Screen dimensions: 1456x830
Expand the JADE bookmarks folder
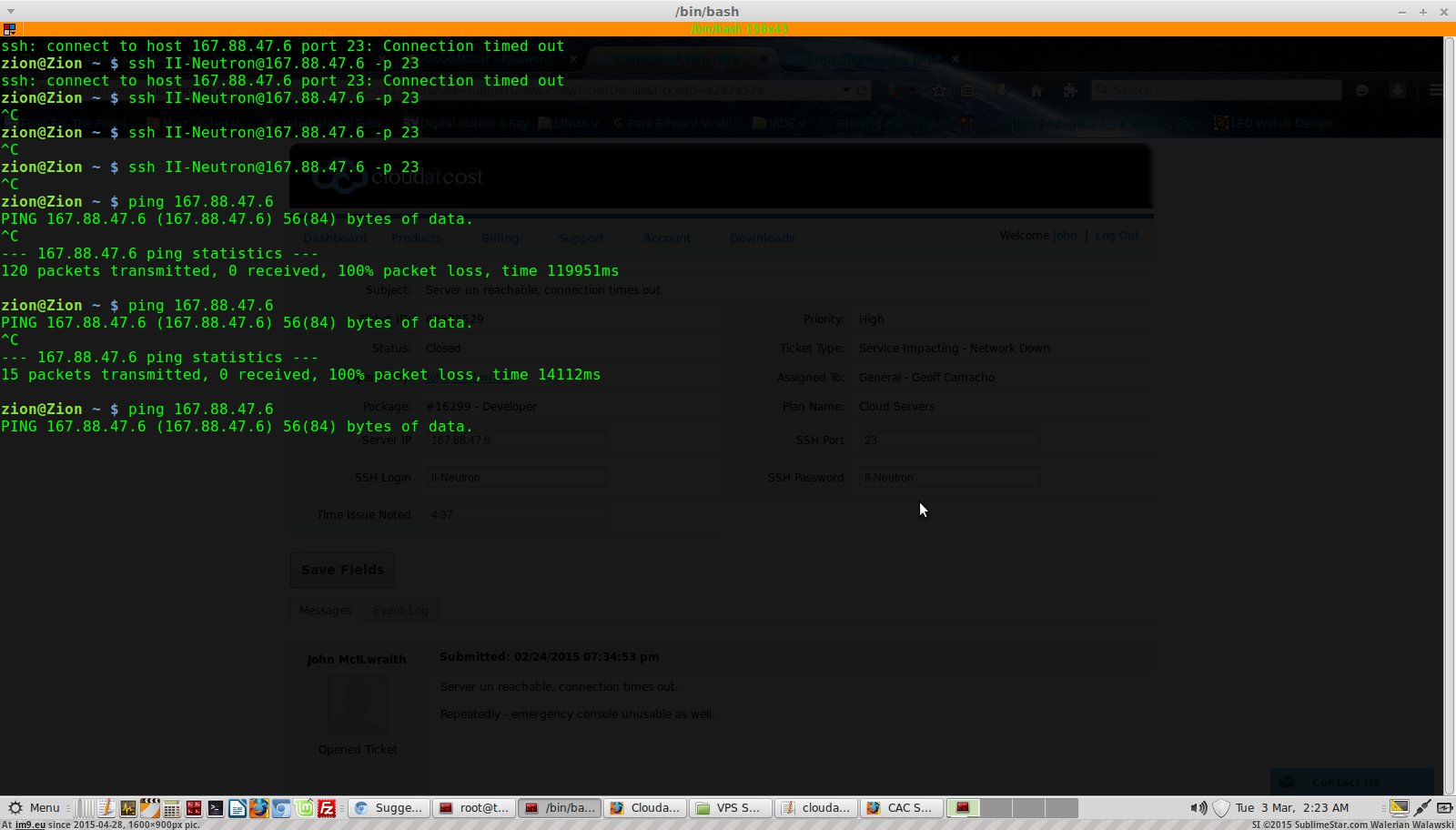781,123
